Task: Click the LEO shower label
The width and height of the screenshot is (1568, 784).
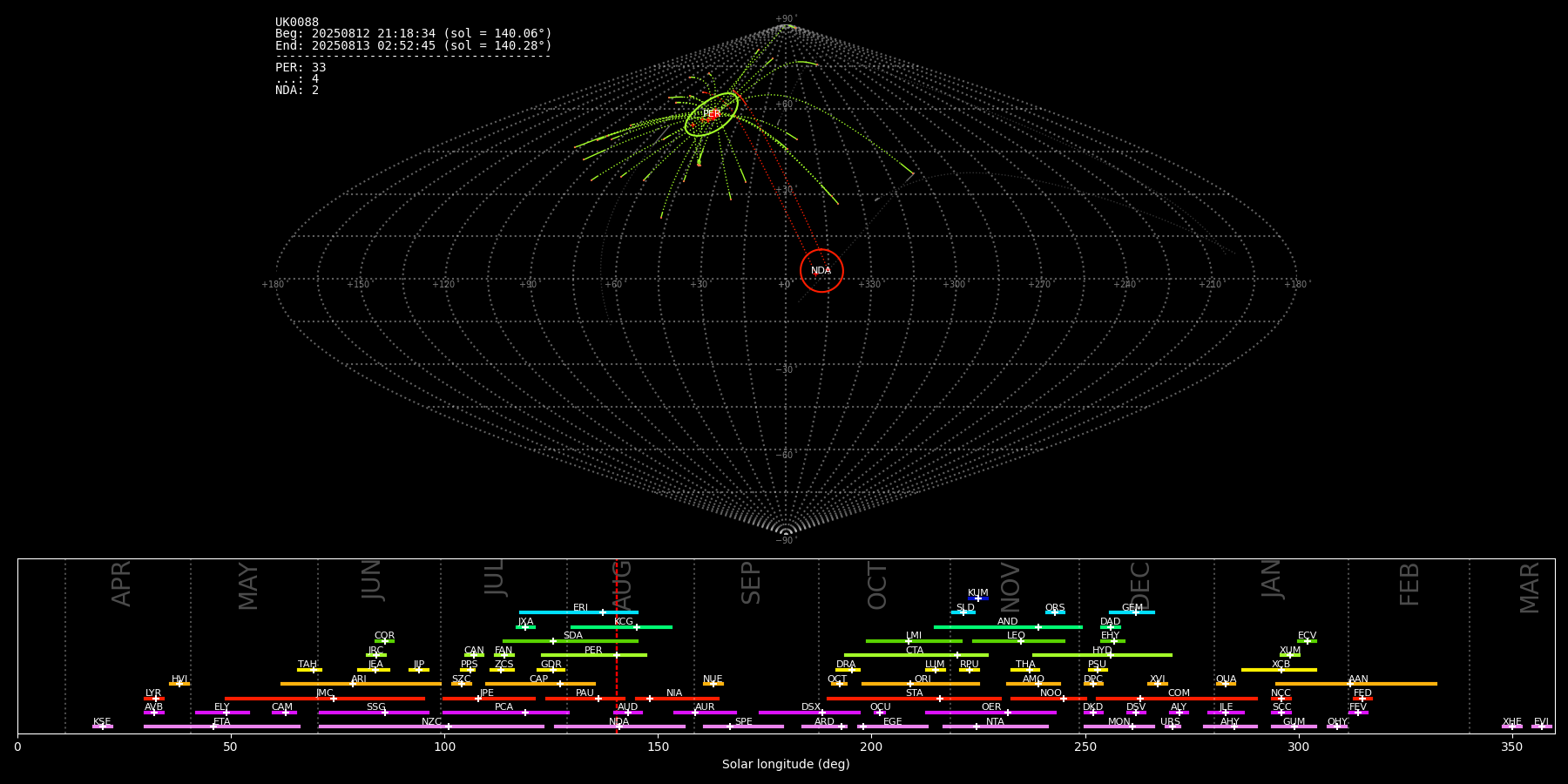Action: click(x=1017, y=636)
